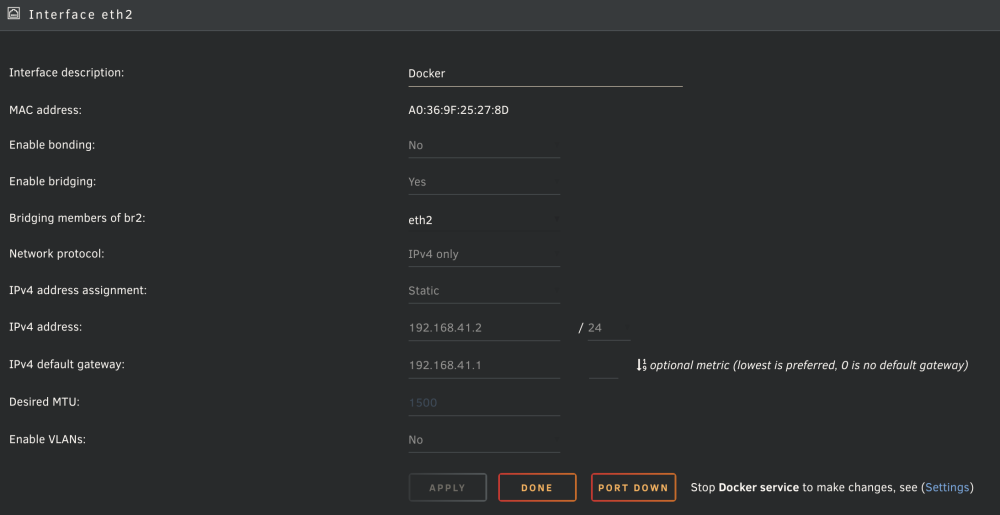Click the IPv4 address field 192.168.41.2
Screen dimensions: 1000x515
pos(484,328)
